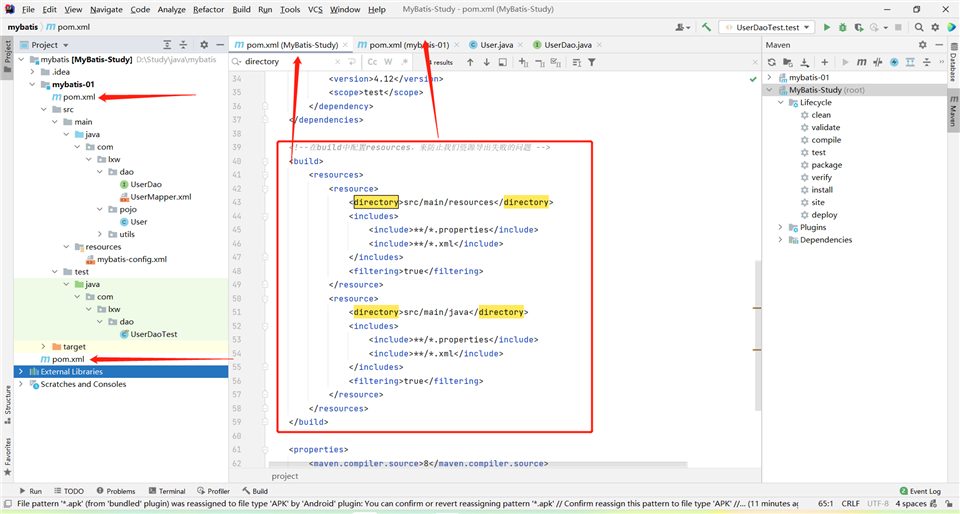This screenshot has height=514, width=960.
Task: Collapse the Lifecycle node in Maven
Action: click(x=781, y=102)
